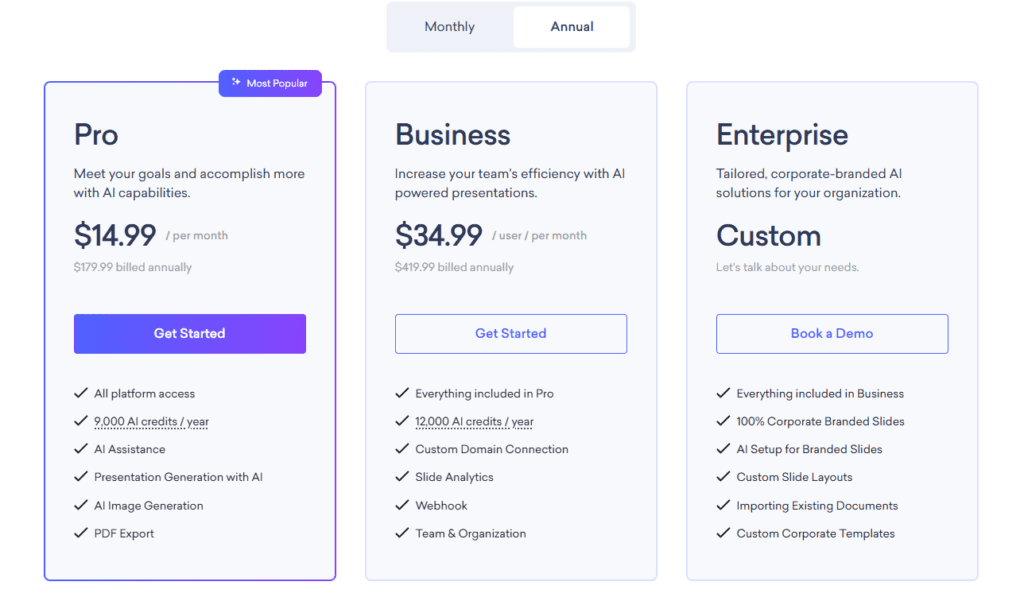Click the Most Popular badge
1024x601 pixels.
coord(271,83)
